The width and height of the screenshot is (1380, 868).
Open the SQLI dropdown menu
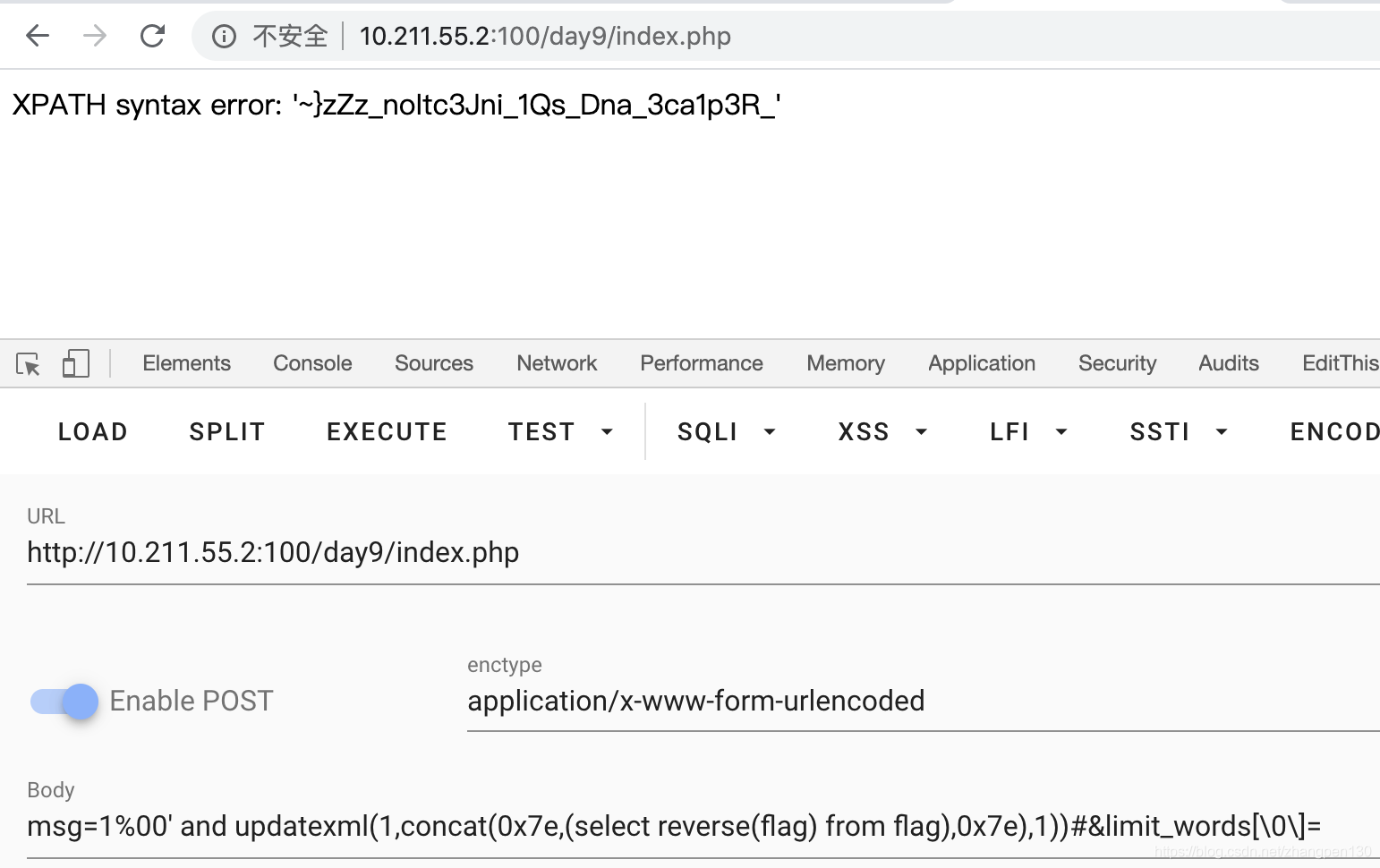[726, 432]
